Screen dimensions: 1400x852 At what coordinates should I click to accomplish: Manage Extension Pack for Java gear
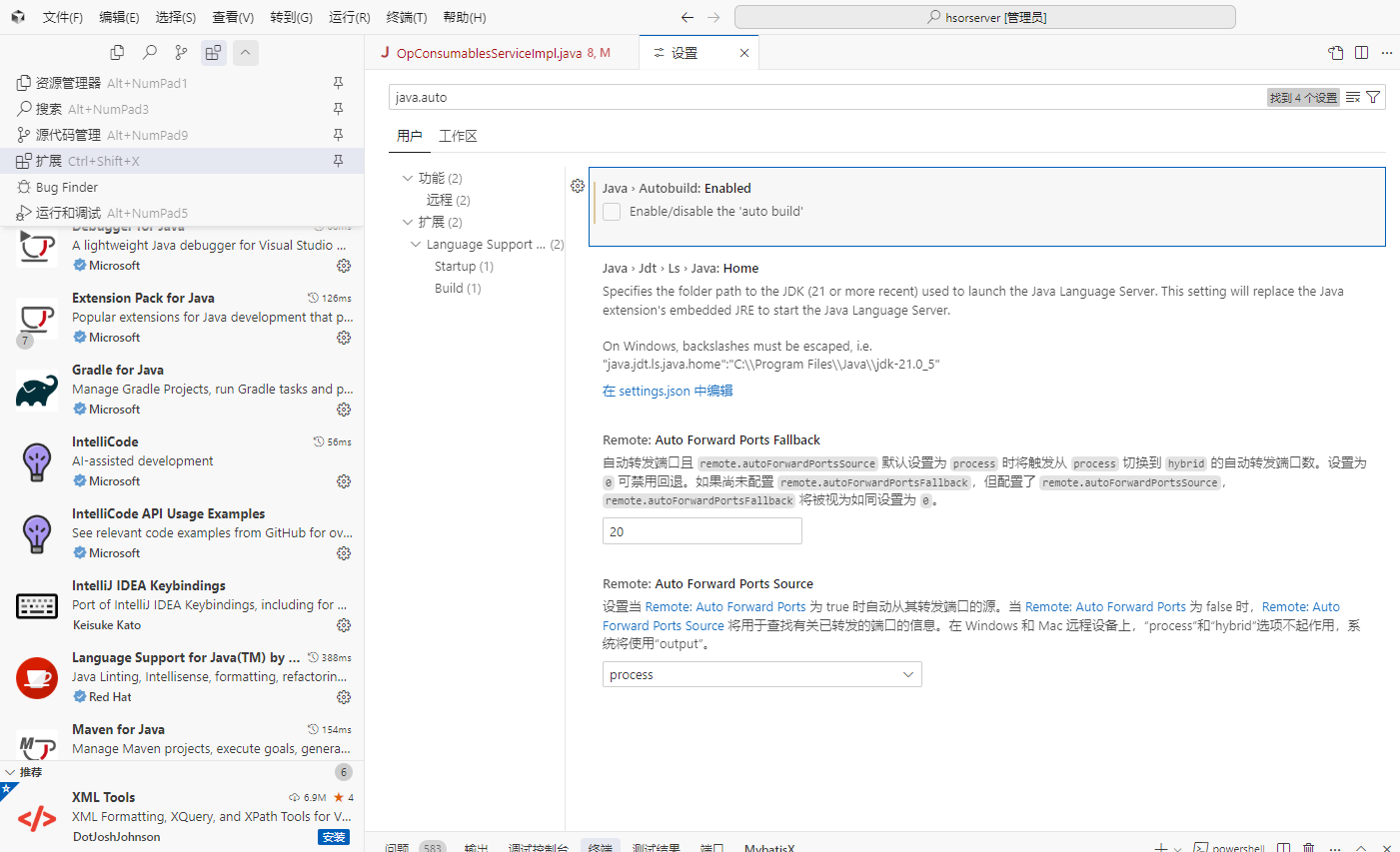tap(344, 338)
